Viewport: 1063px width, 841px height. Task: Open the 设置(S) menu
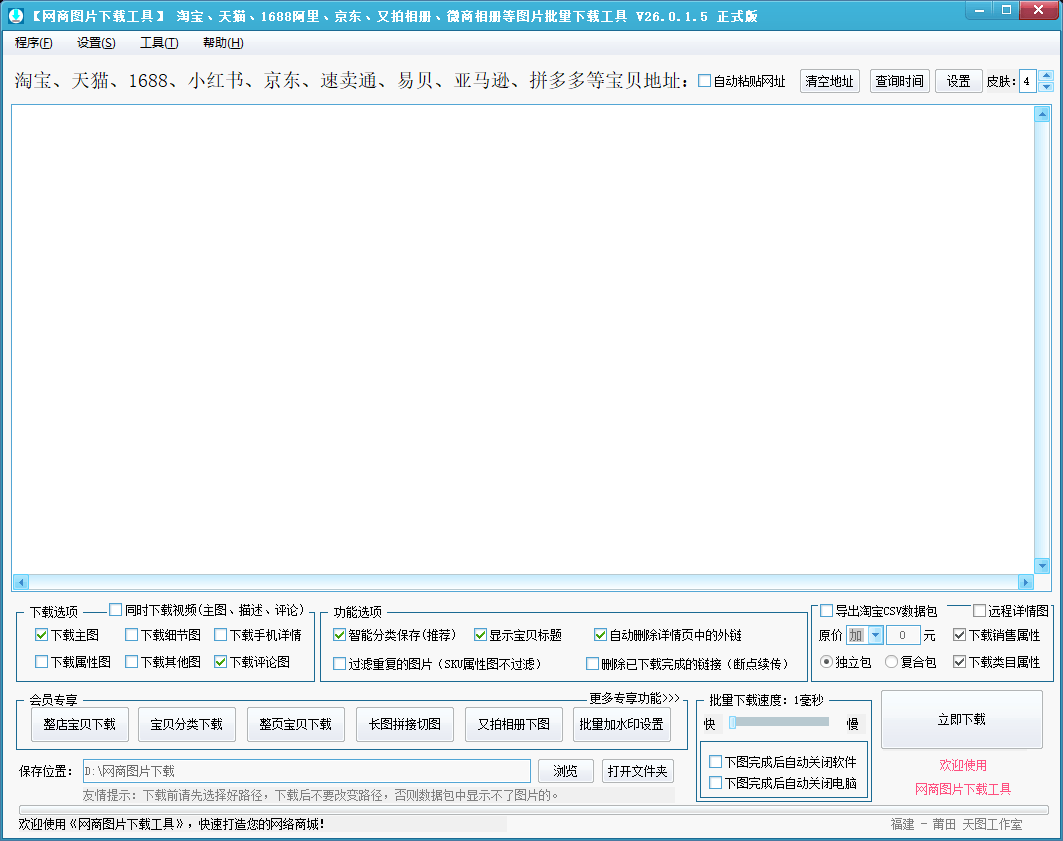(96, 43)
